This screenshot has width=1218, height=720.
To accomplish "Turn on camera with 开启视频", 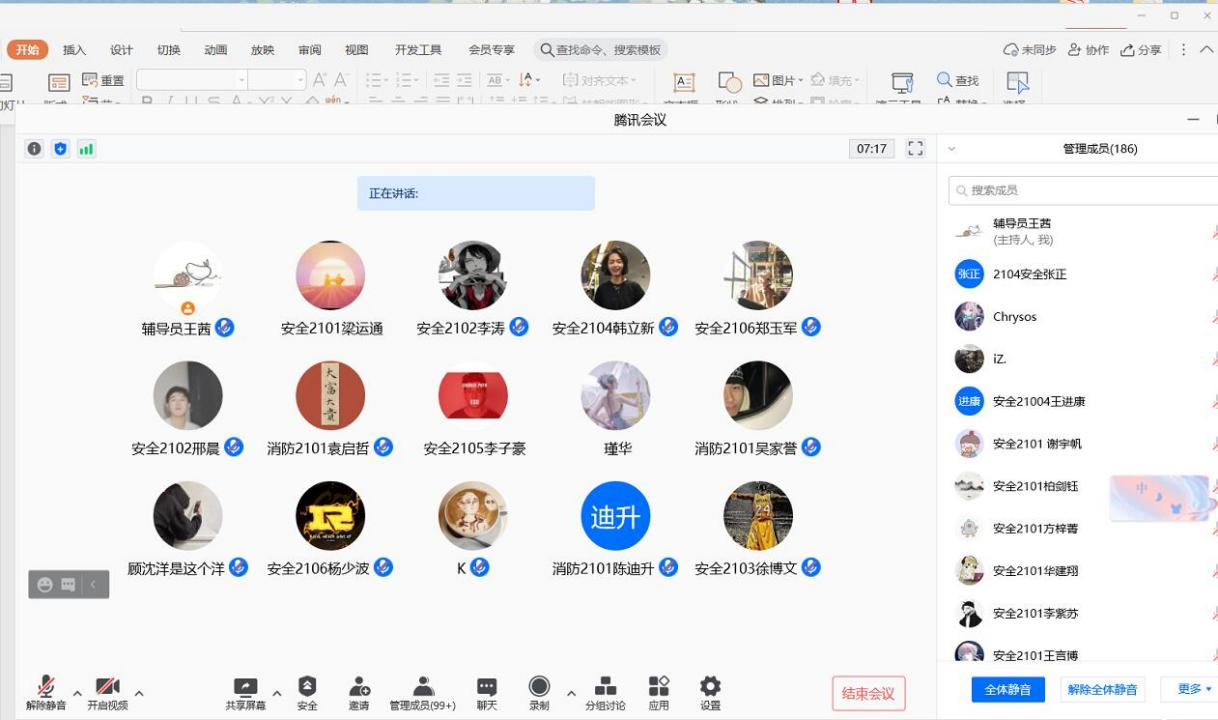I will [x=107, y=687].
